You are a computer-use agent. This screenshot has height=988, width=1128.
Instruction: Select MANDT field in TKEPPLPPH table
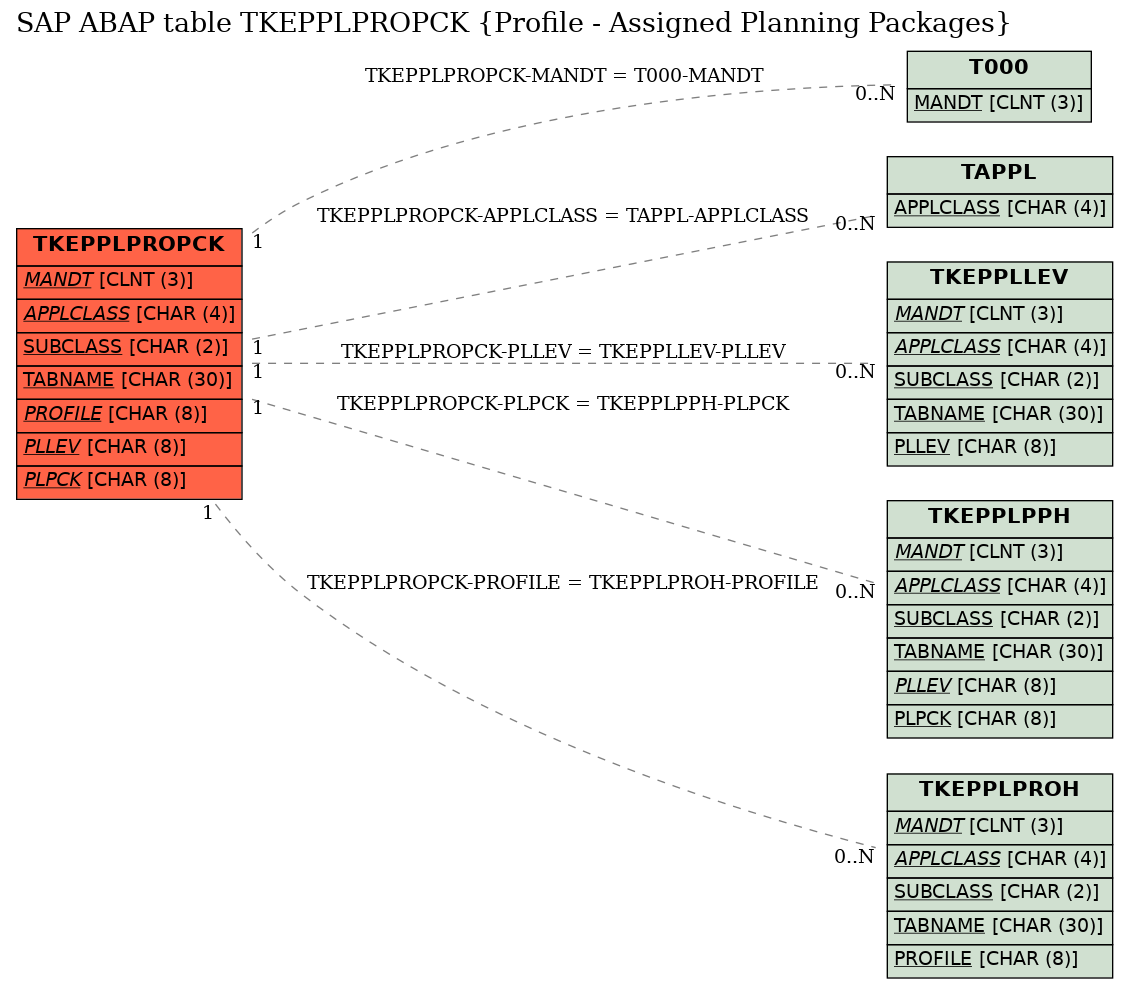pyautogui.click(x=999, y=554)
